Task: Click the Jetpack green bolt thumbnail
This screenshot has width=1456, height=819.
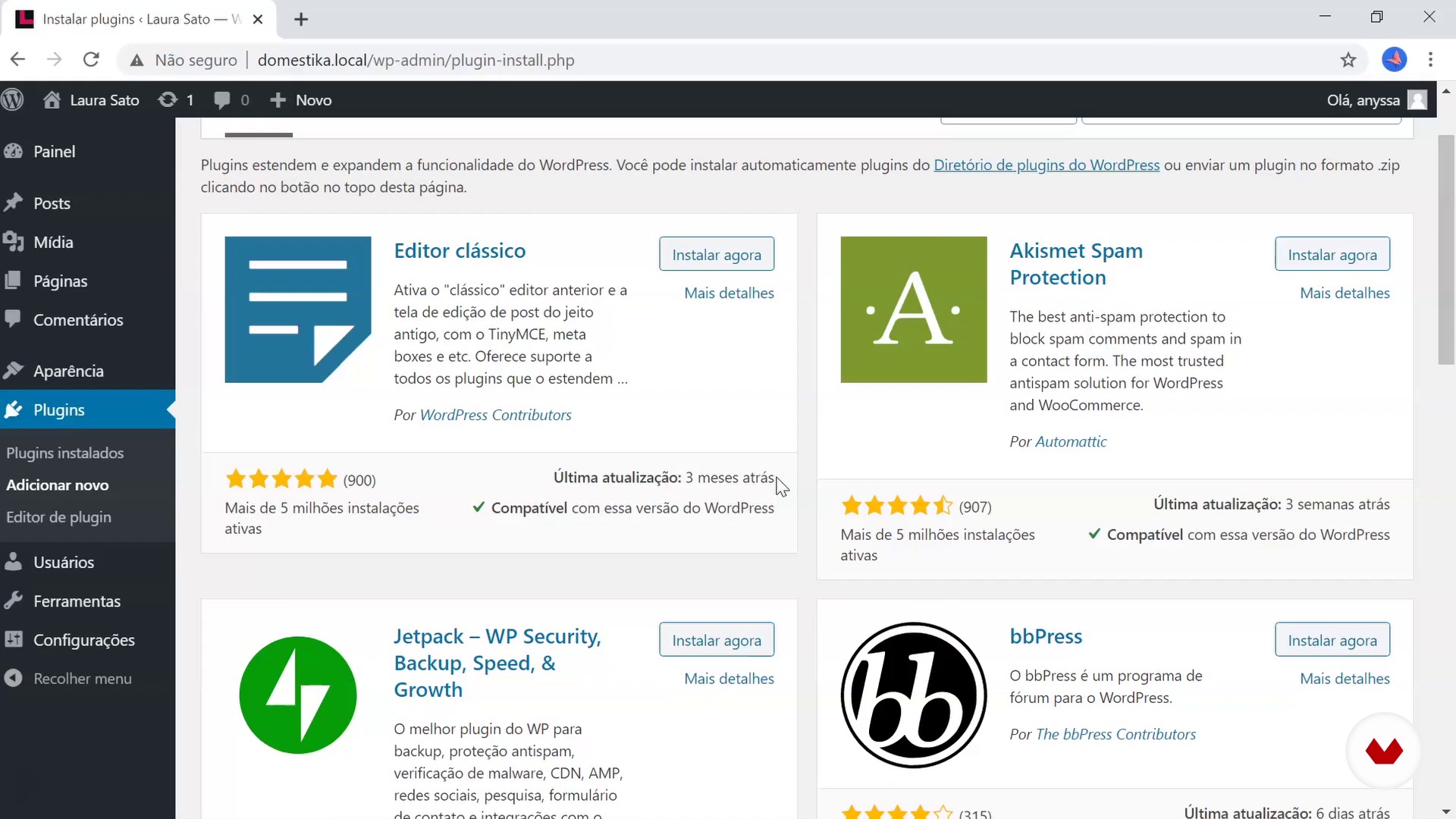Action: 298,695
